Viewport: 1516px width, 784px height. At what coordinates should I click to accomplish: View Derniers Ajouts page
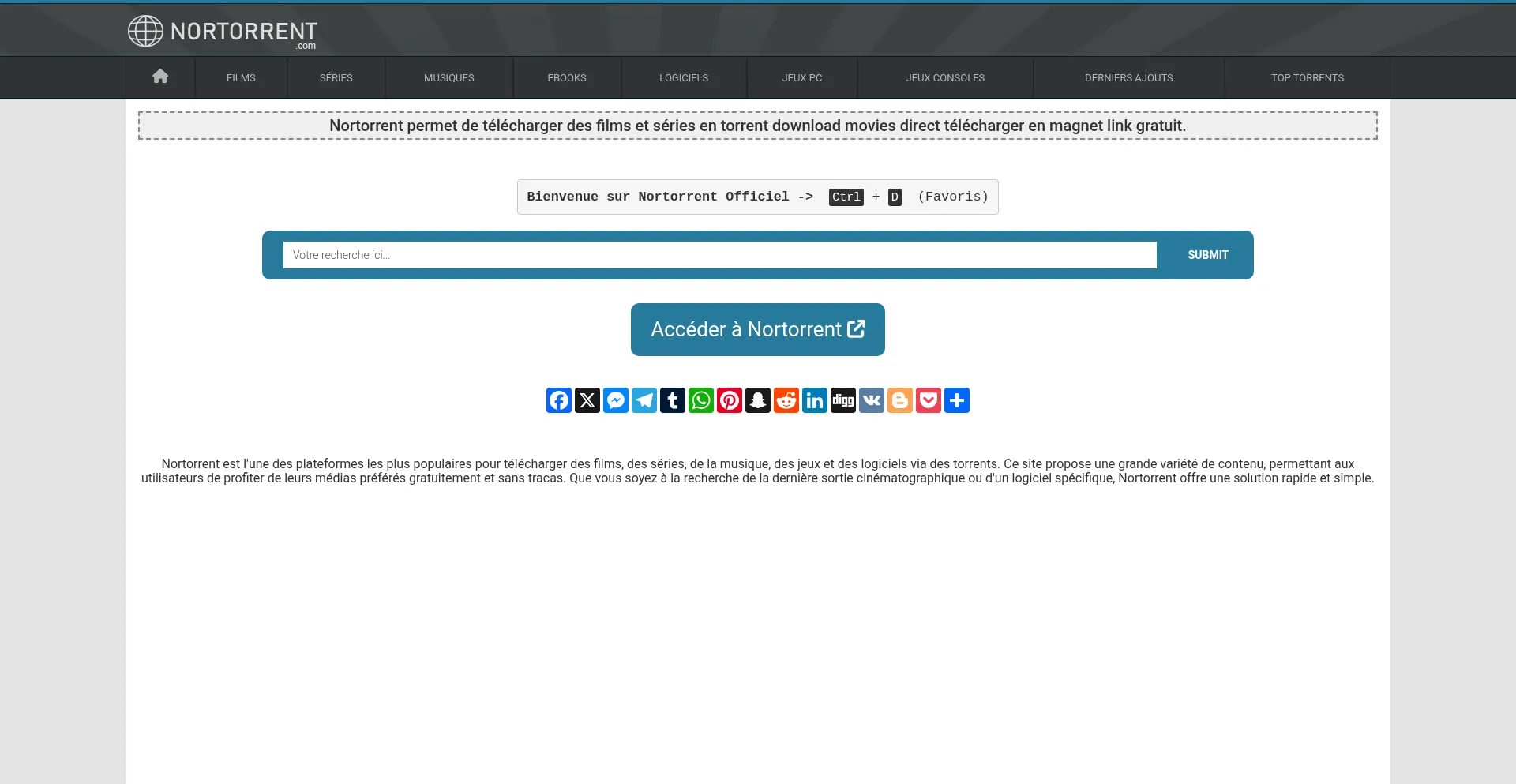coord(1129,77)
